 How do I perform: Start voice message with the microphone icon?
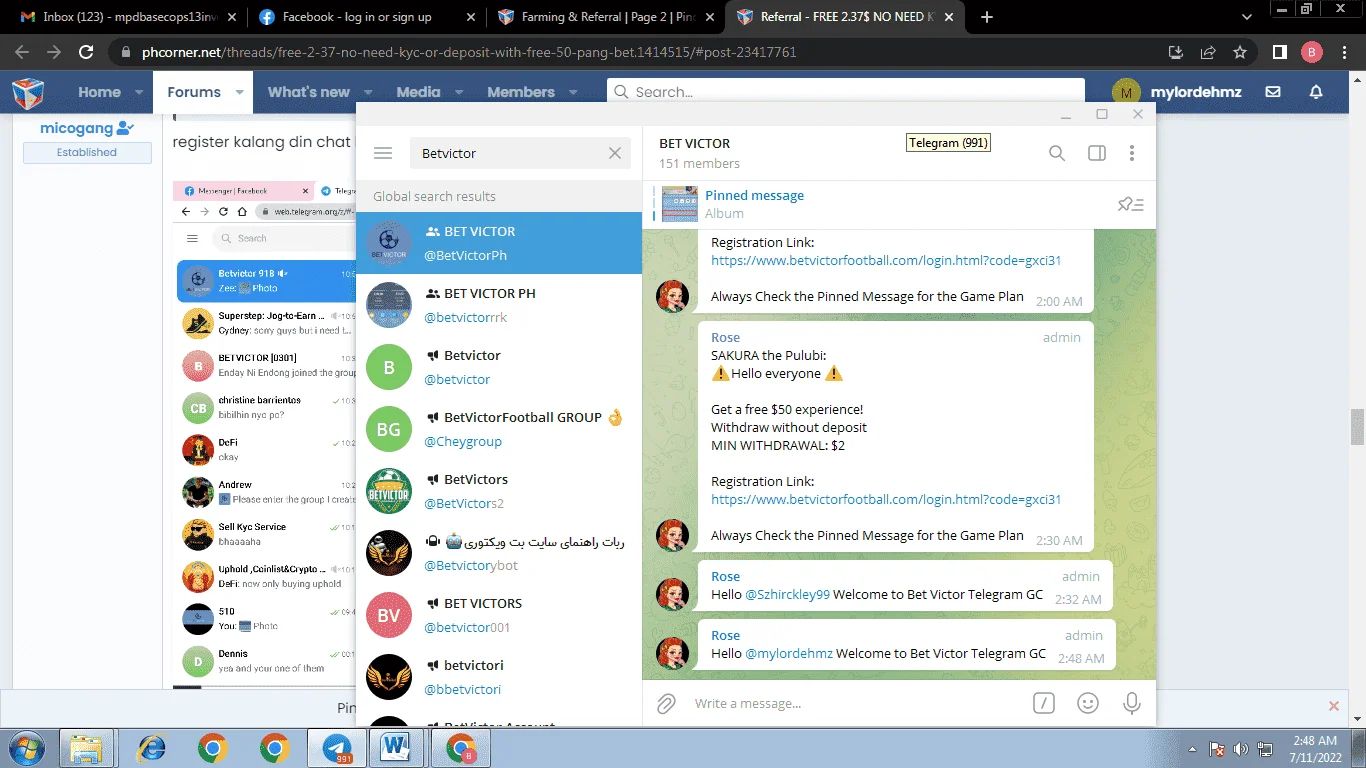pos(1132,703)
